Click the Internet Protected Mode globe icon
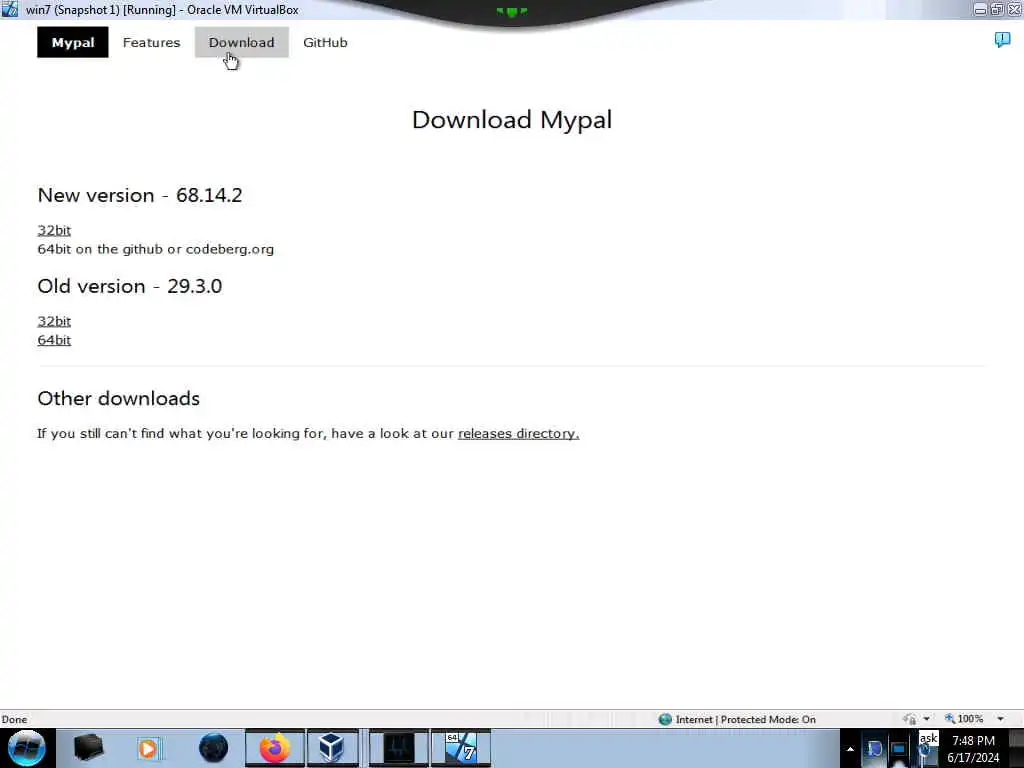 (665, 719)
